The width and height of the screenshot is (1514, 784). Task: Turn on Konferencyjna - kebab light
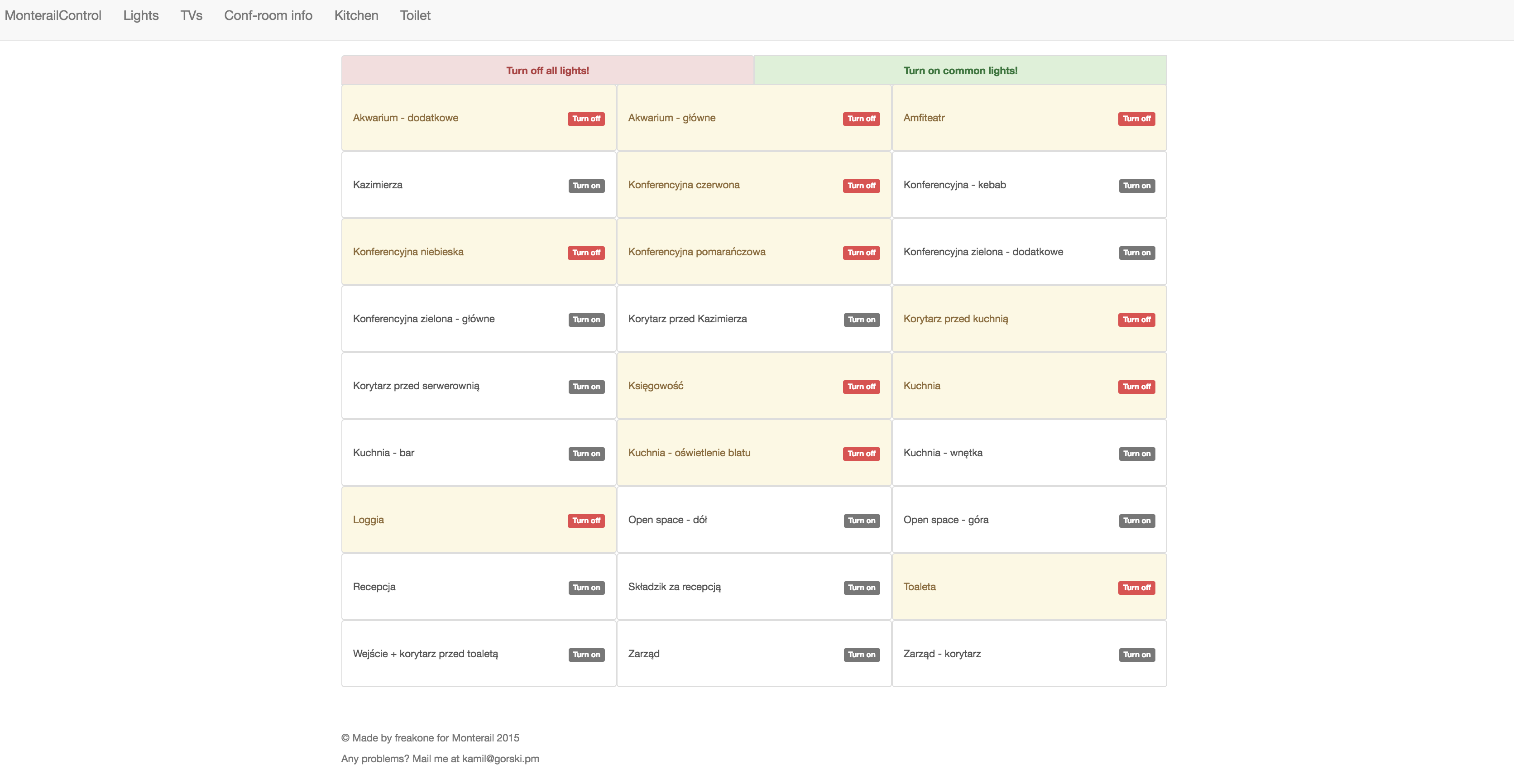tap(1137, 186)
